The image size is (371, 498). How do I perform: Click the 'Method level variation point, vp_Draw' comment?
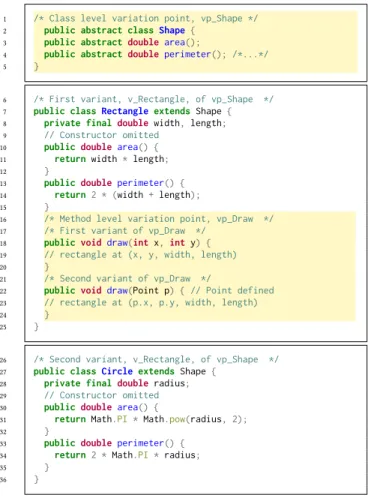click(x=159, y=219)
